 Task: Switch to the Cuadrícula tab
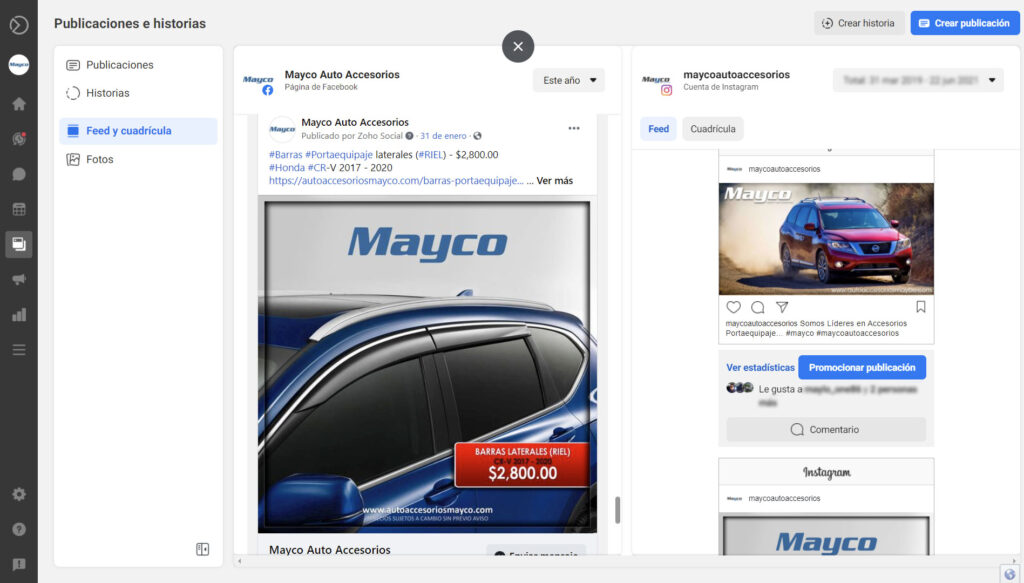713,129
